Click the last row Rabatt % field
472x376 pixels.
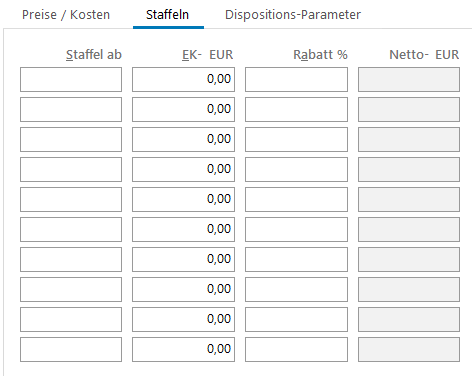pos(296,349)
